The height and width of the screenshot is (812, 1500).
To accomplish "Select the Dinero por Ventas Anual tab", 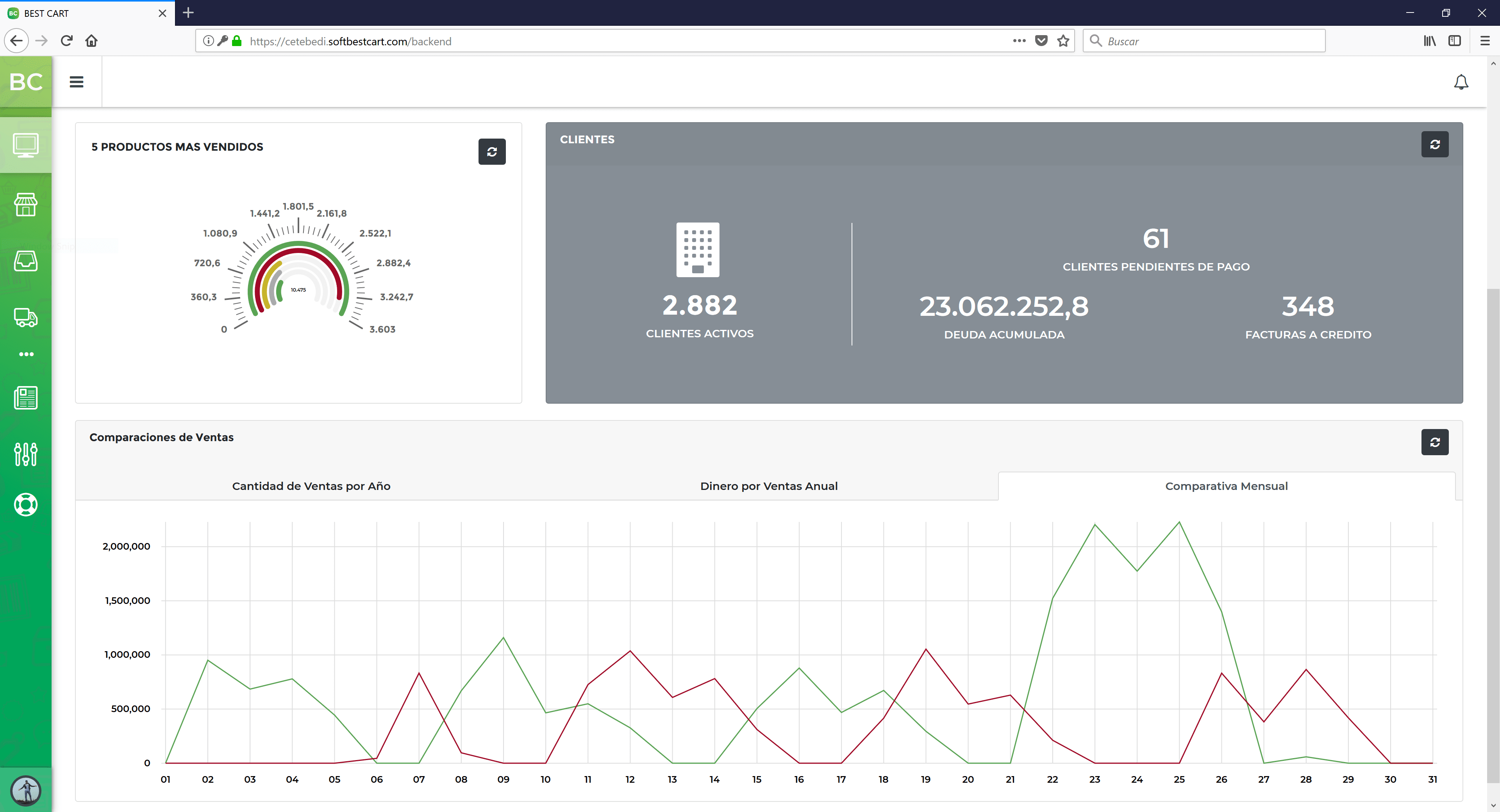I will (x=769, y=486).
